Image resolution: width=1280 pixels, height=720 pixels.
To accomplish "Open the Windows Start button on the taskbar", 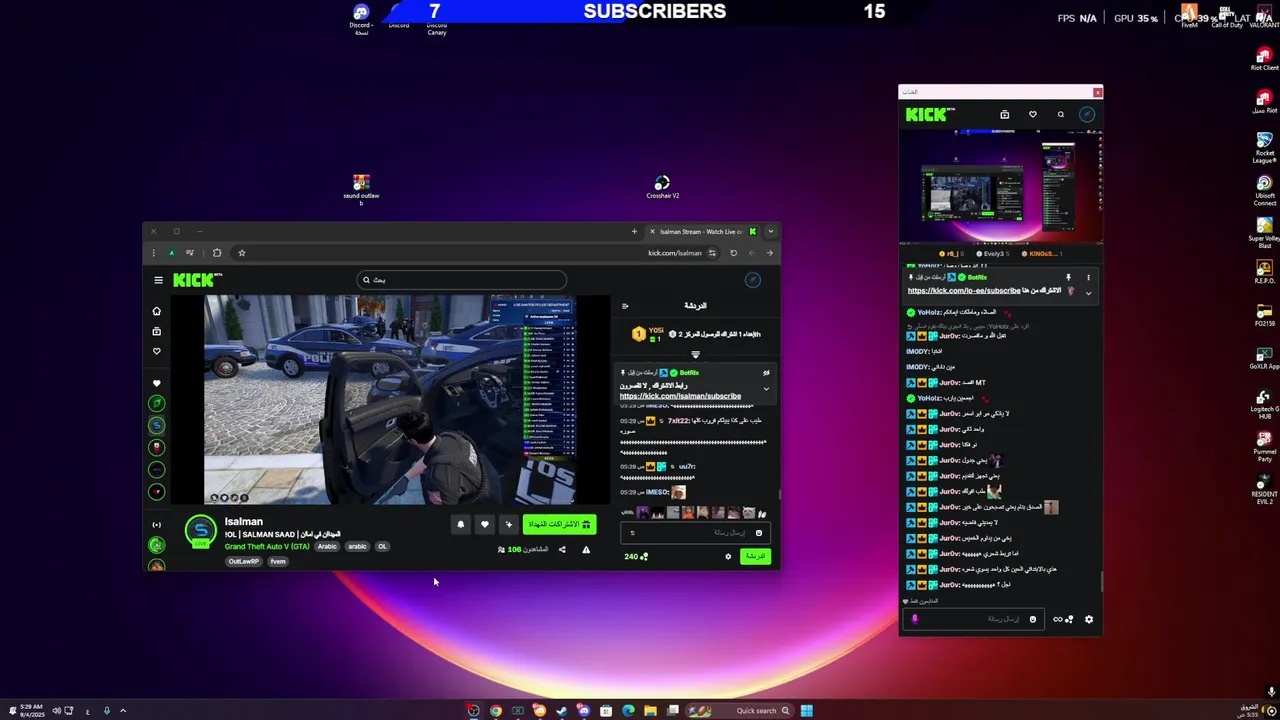I will tap(806, 711).
